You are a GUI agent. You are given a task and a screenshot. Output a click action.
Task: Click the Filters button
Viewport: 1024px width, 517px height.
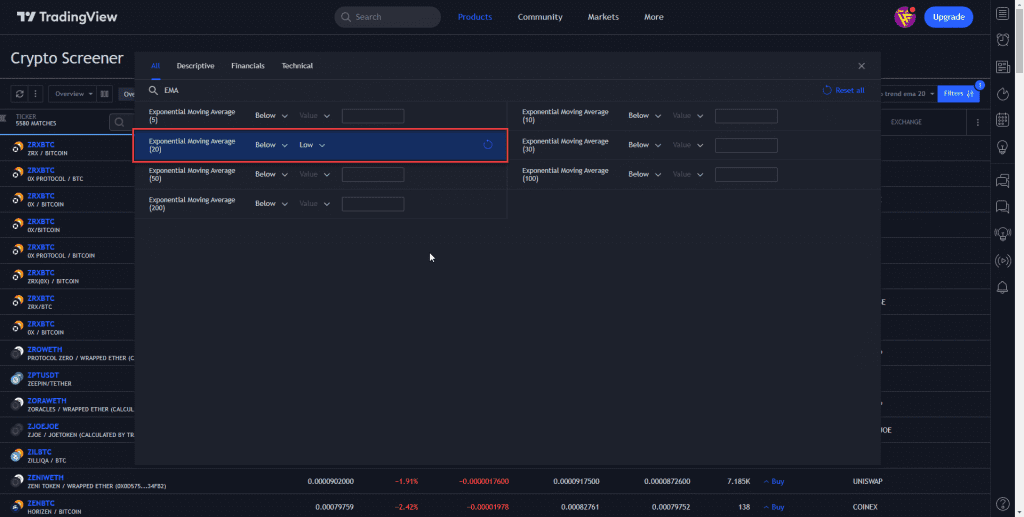coord(959,94)
